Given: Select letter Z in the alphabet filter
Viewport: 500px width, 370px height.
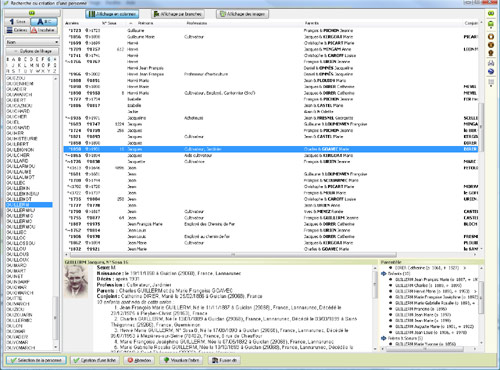Looking at the screenshot, I should point(55,71).
